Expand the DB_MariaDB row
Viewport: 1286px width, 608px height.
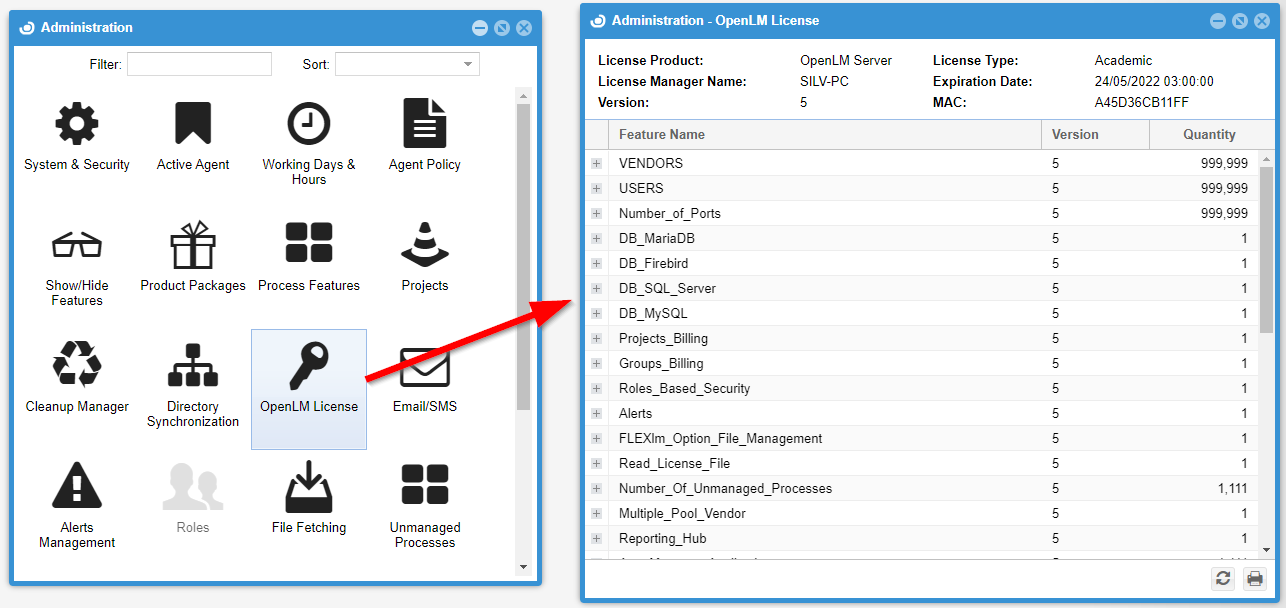597,238
